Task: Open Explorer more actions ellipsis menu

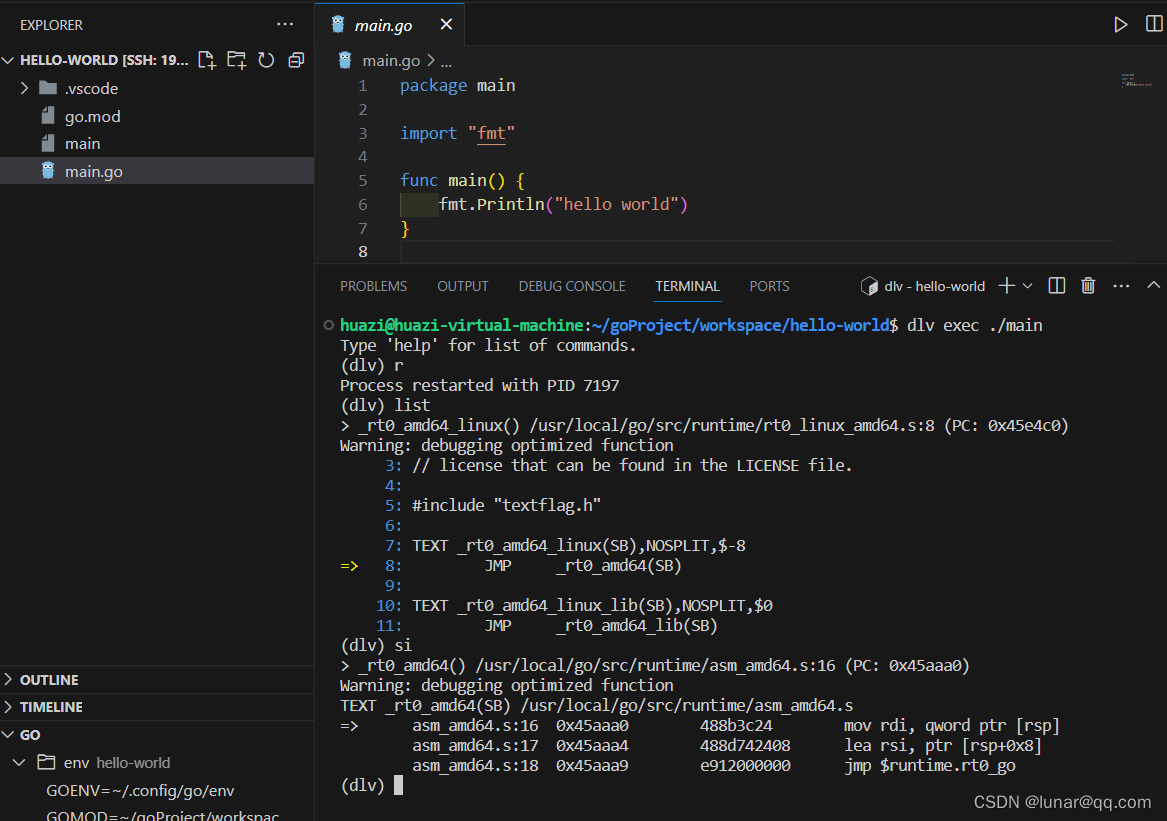Action: tap(285, 25)
